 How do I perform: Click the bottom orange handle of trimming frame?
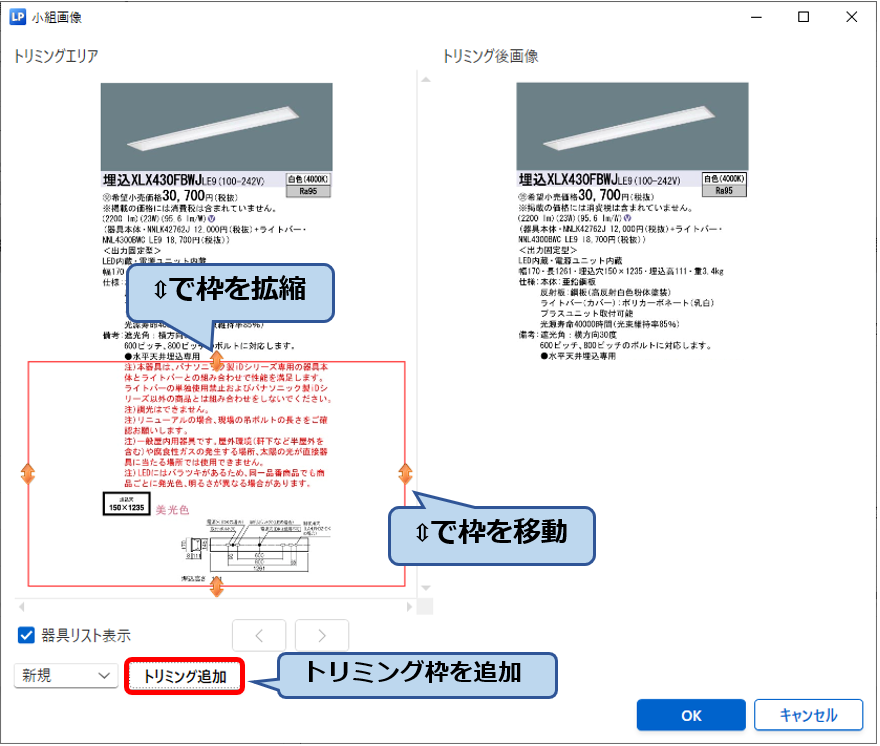[216, 587]
